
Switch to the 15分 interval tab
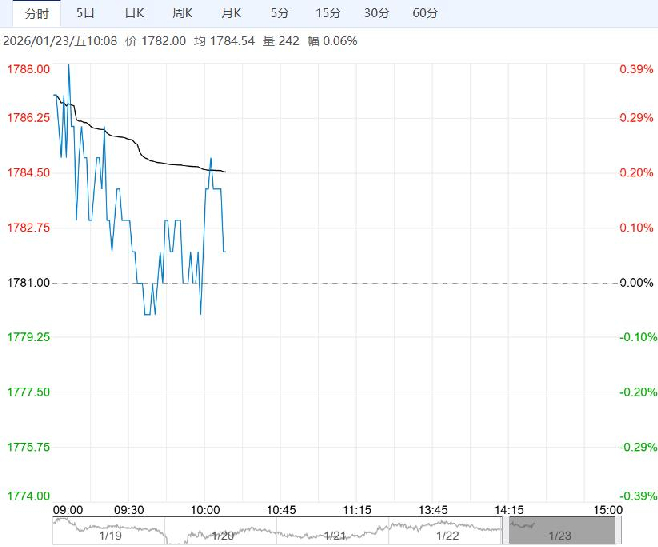[x=327, y=13]
